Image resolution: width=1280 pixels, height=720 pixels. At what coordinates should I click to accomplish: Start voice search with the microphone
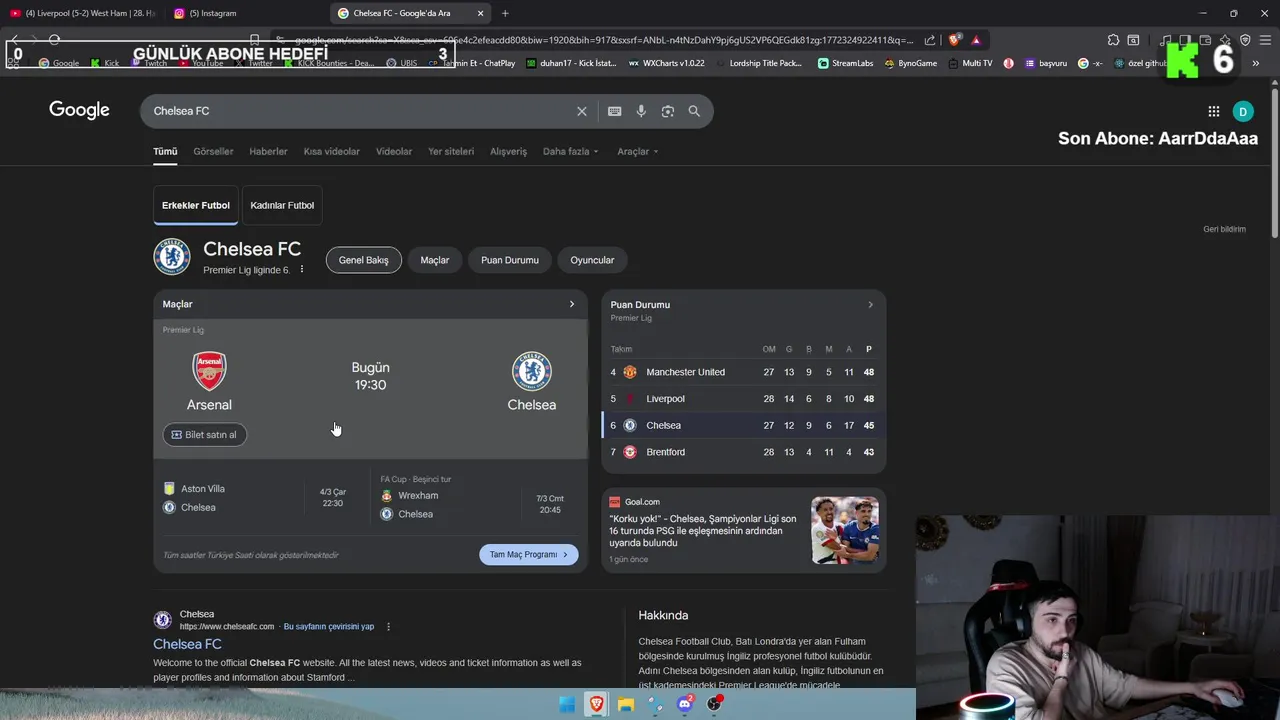[641, 111]
